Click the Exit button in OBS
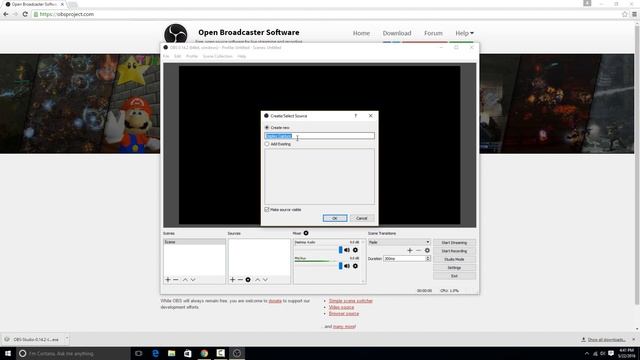Screen dimensions: 640x360 [x=454, y=276]
